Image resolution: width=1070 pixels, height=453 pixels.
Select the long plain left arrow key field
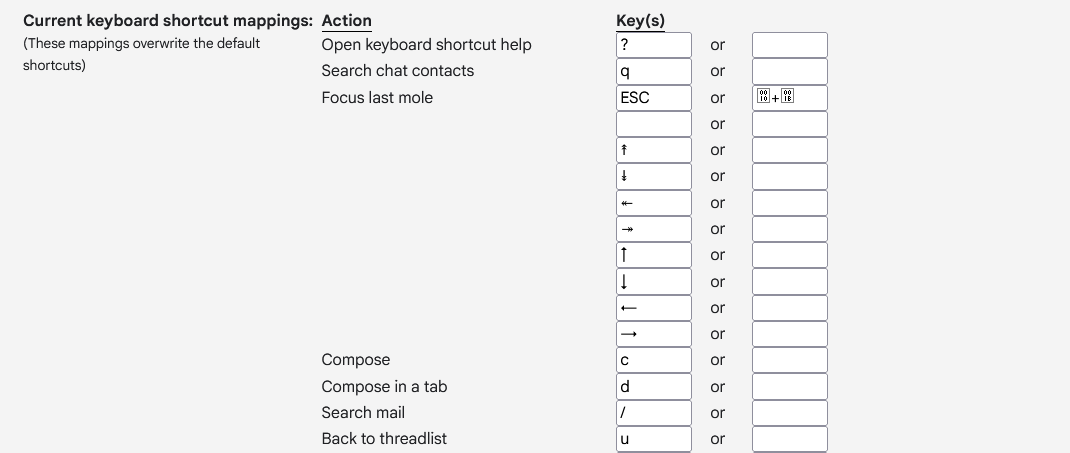(654, 308)
